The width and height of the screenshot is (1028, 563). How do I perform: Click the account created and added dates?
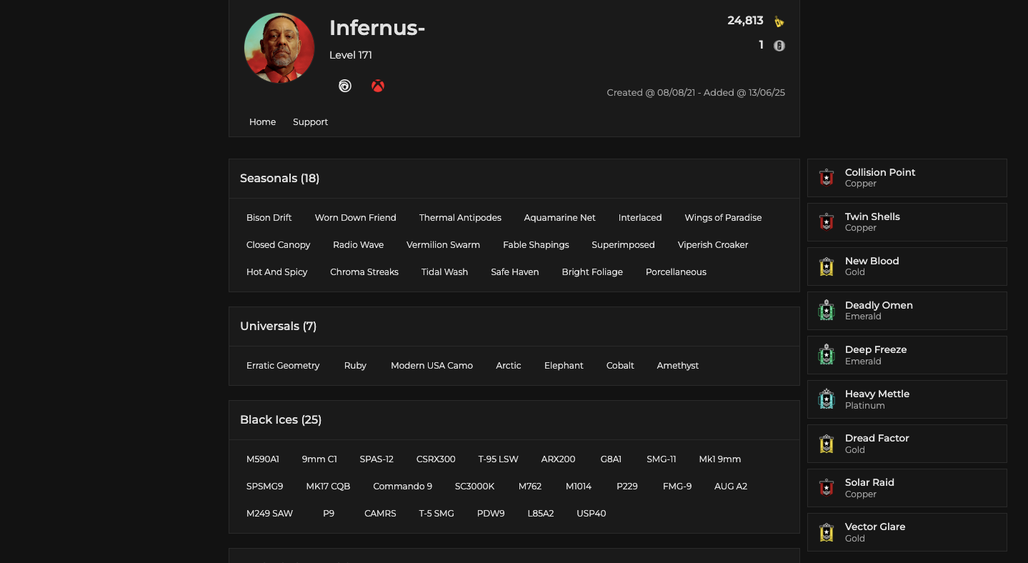pyautogui.click(x=696, y=93)
